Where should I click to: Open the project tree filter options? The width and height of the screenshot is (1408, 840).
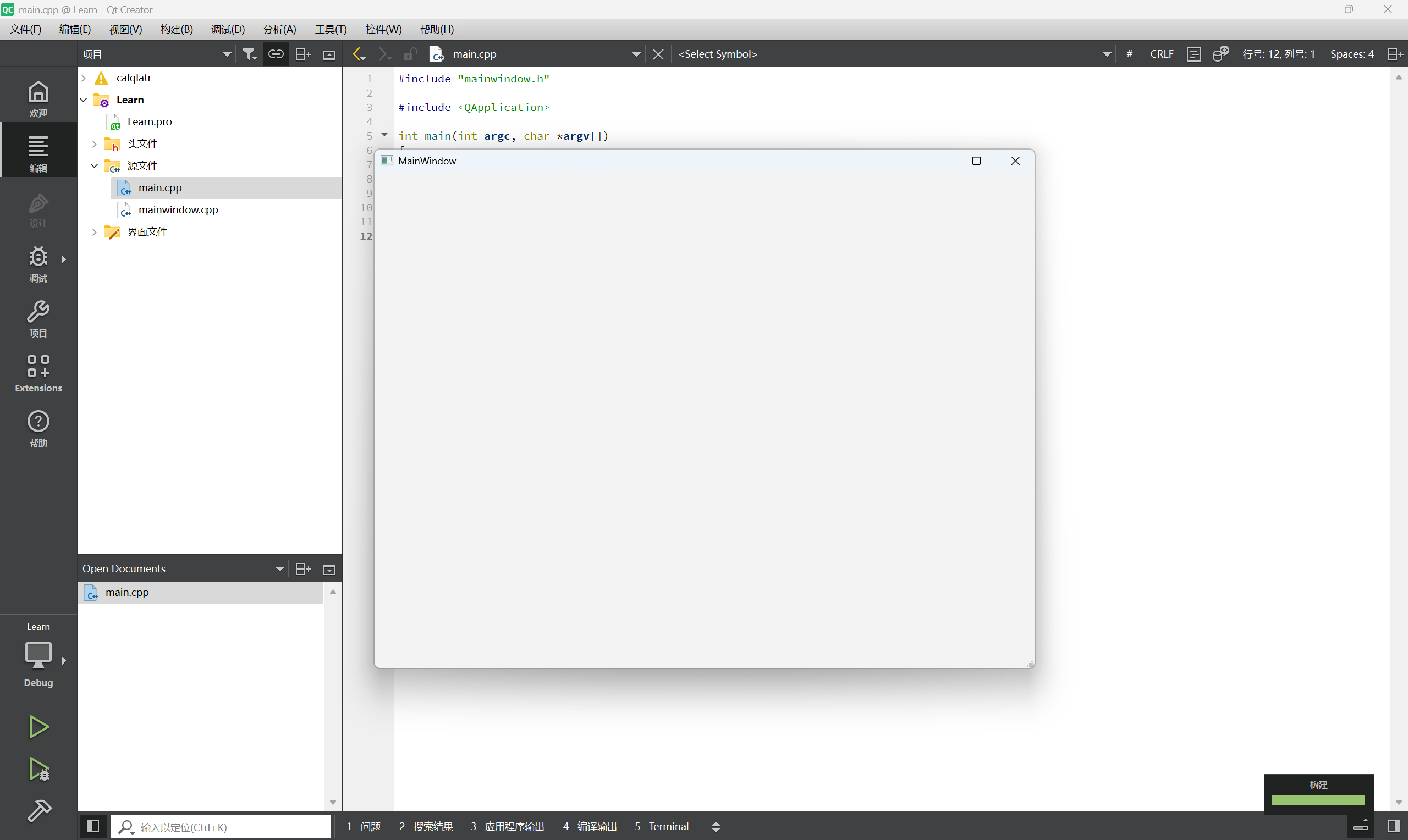[x=250, y=54]
